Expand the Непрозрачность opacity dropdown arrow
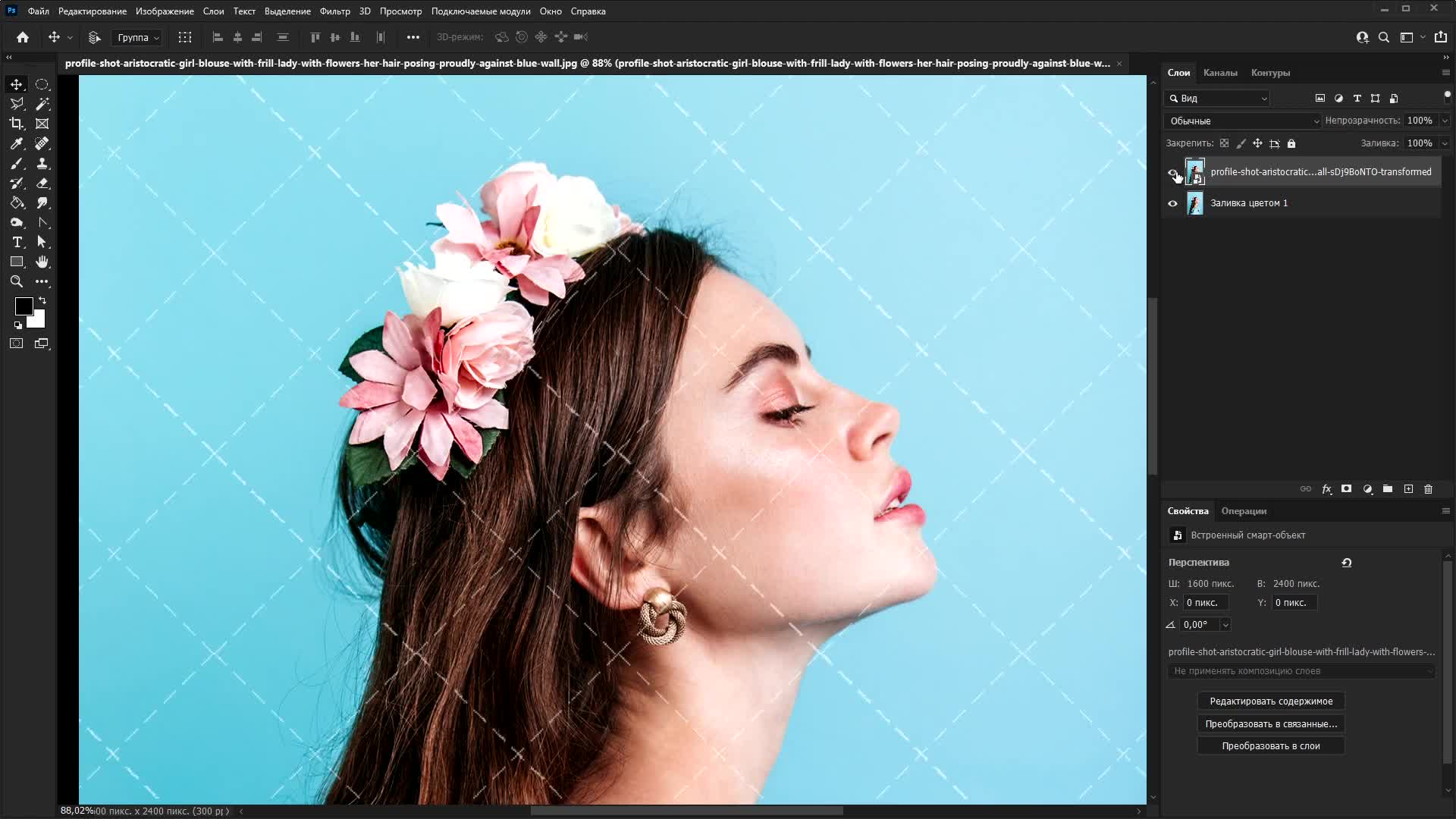The height and width of the screenshot is (819, 1456). pyautogui.click(x=1445, y=121)
